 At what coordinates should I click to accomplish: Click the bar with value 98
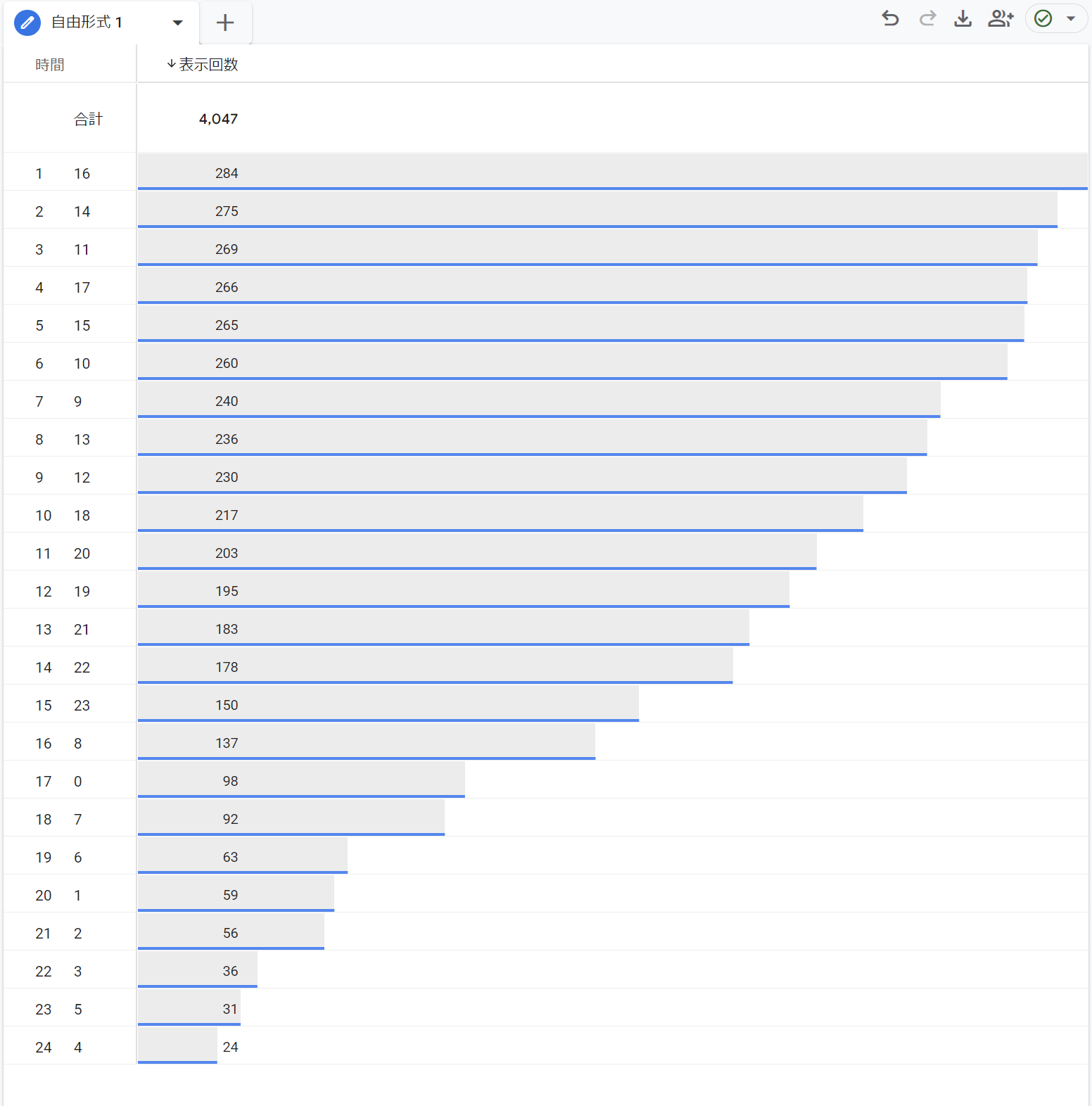click(301, 780)
